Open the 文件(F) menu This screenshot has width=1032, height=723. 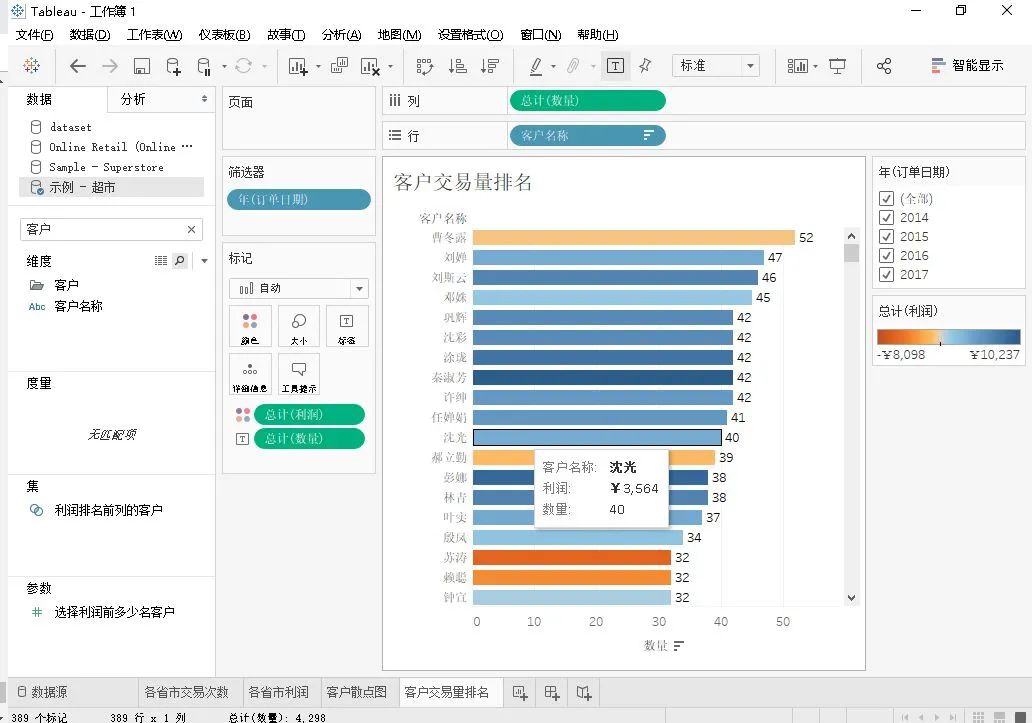coord(34,34)
